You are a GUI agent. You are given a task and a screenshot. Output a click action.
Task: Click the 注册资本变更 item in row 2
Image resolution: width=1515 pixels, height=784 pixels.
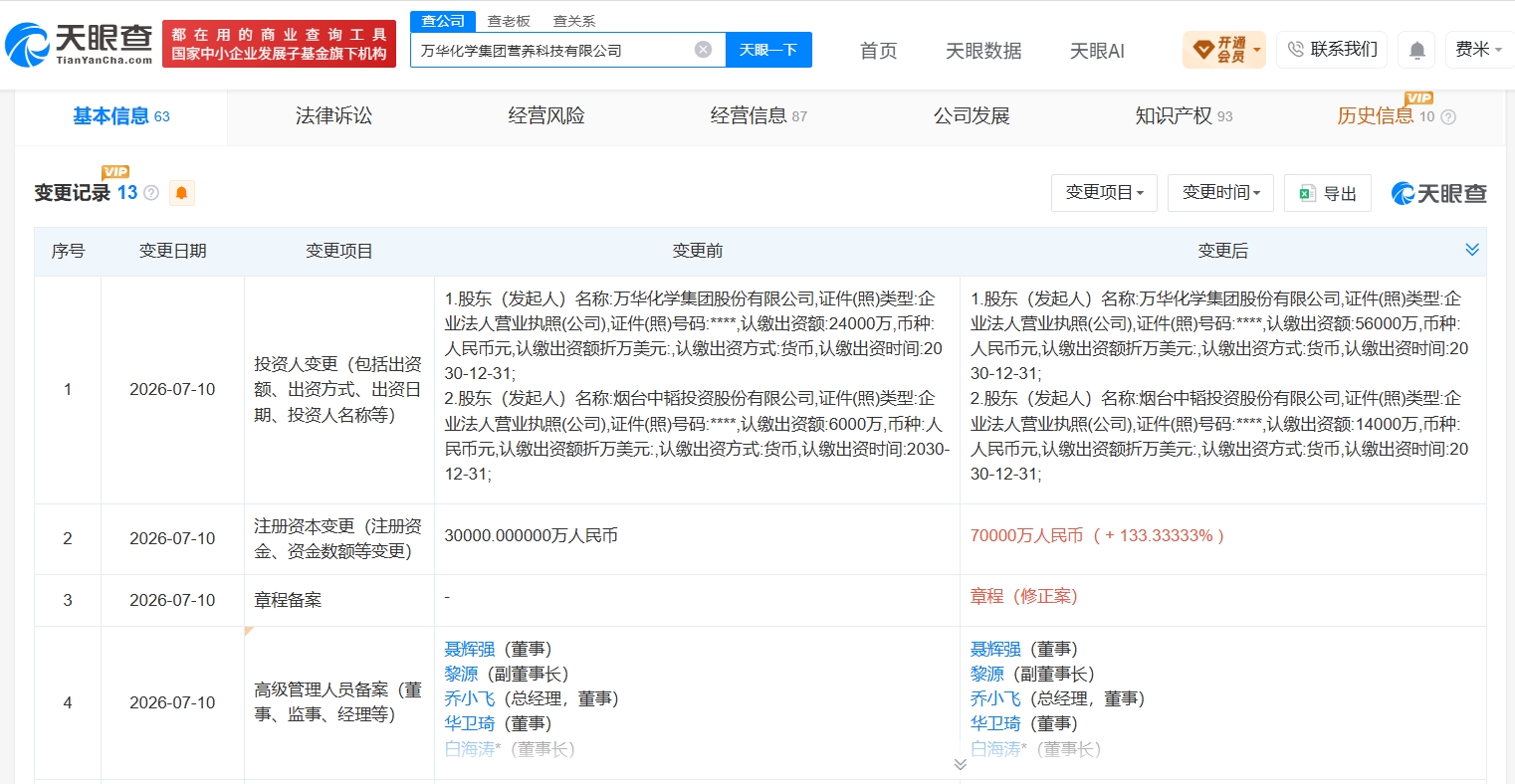coord(338,538)
